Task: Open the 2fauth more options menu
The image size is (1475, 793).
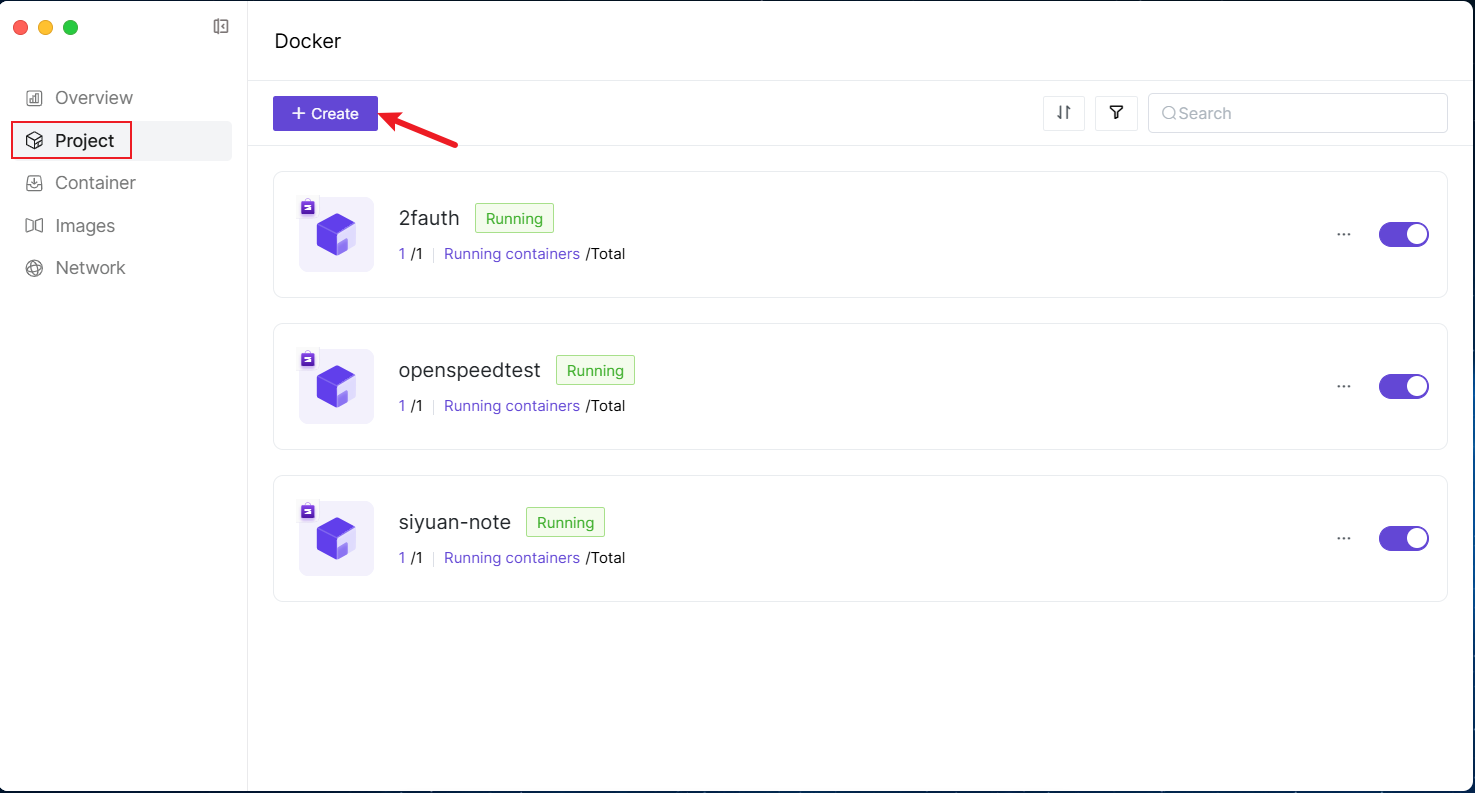Action: 1343,234
